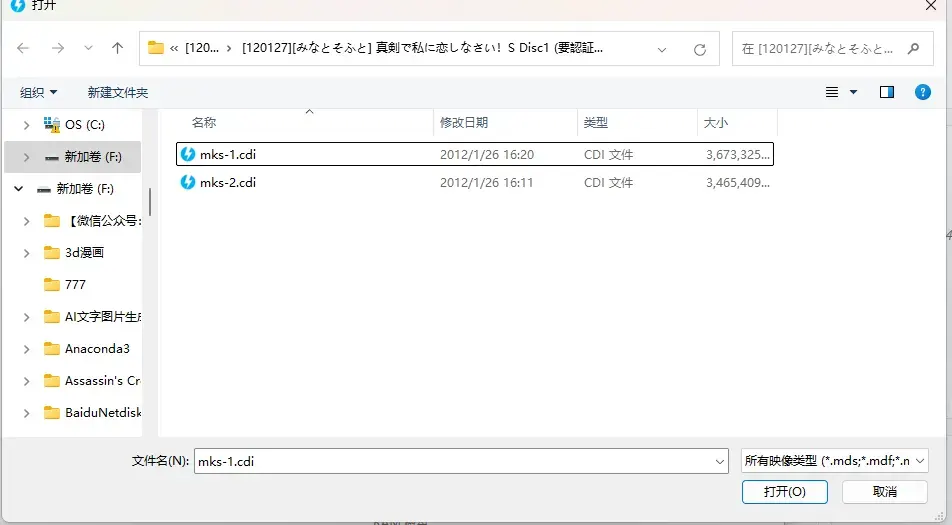Image resolution: width=952 pixels, height=525 pixels.
Task: Navigate up one folder level
Action: pos(117,48)
